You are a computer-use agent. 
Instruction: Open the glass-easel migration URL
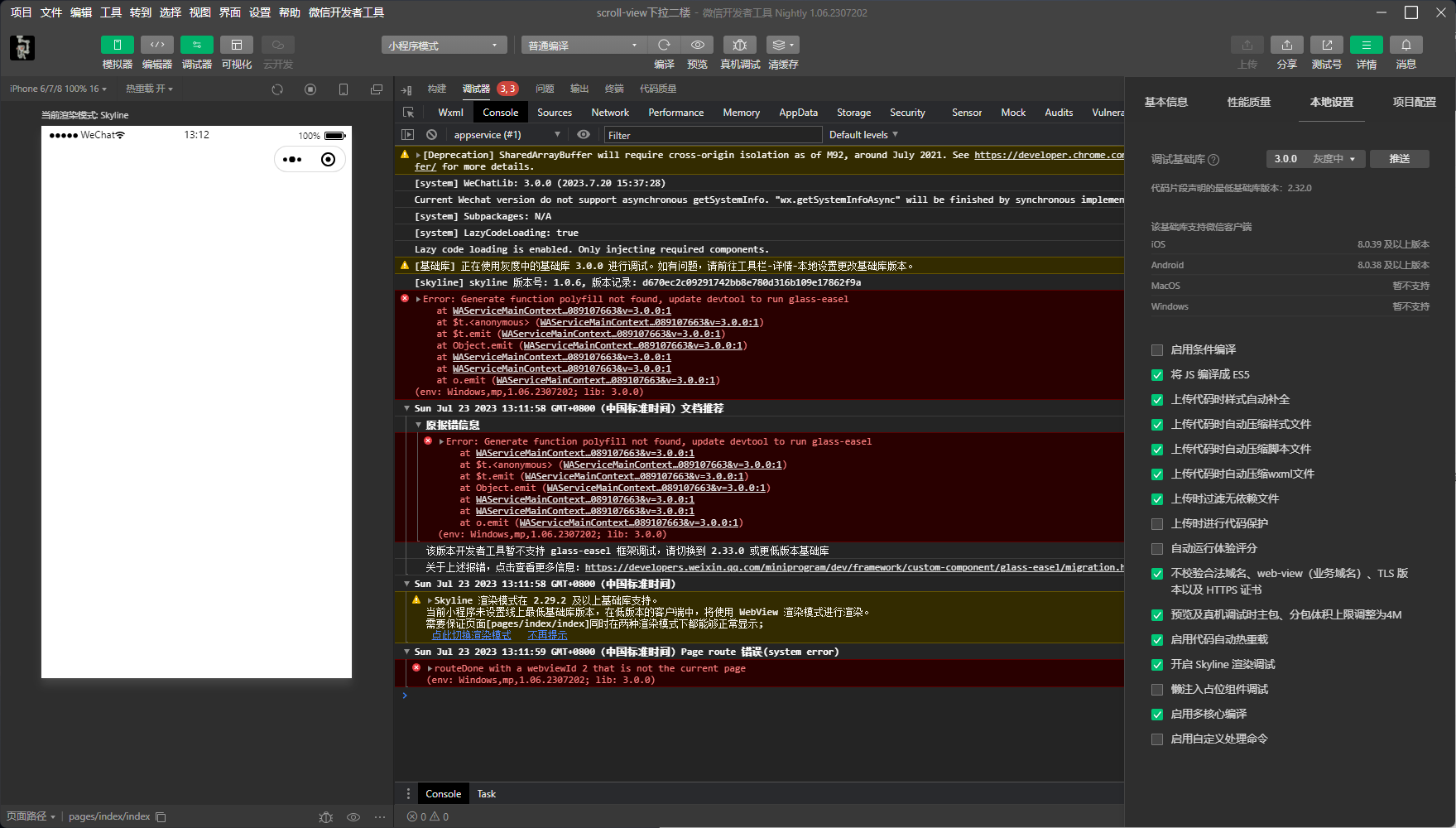click(x=854, y=567)
